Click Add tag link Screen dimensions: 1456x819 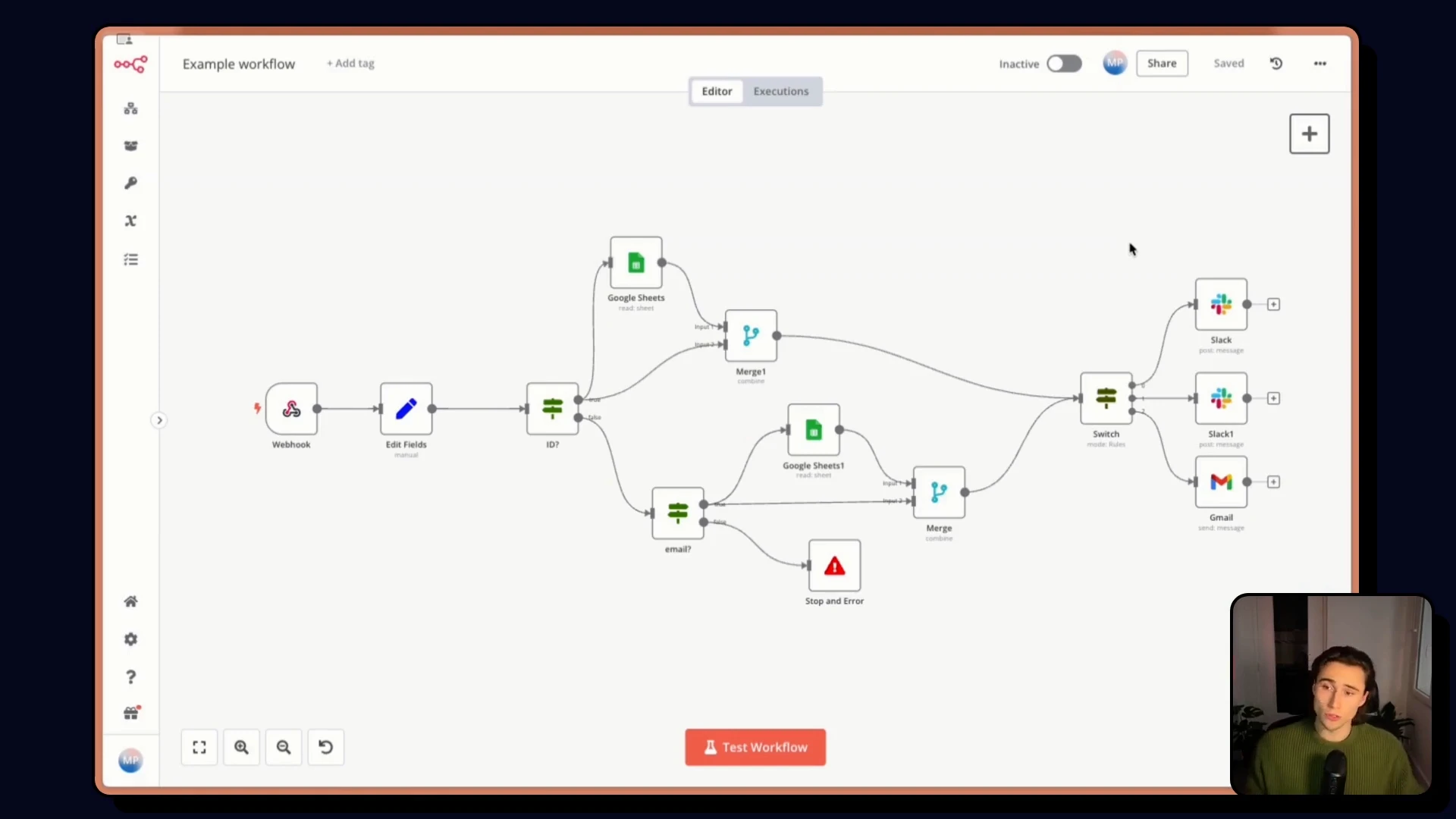click(350, 64)
